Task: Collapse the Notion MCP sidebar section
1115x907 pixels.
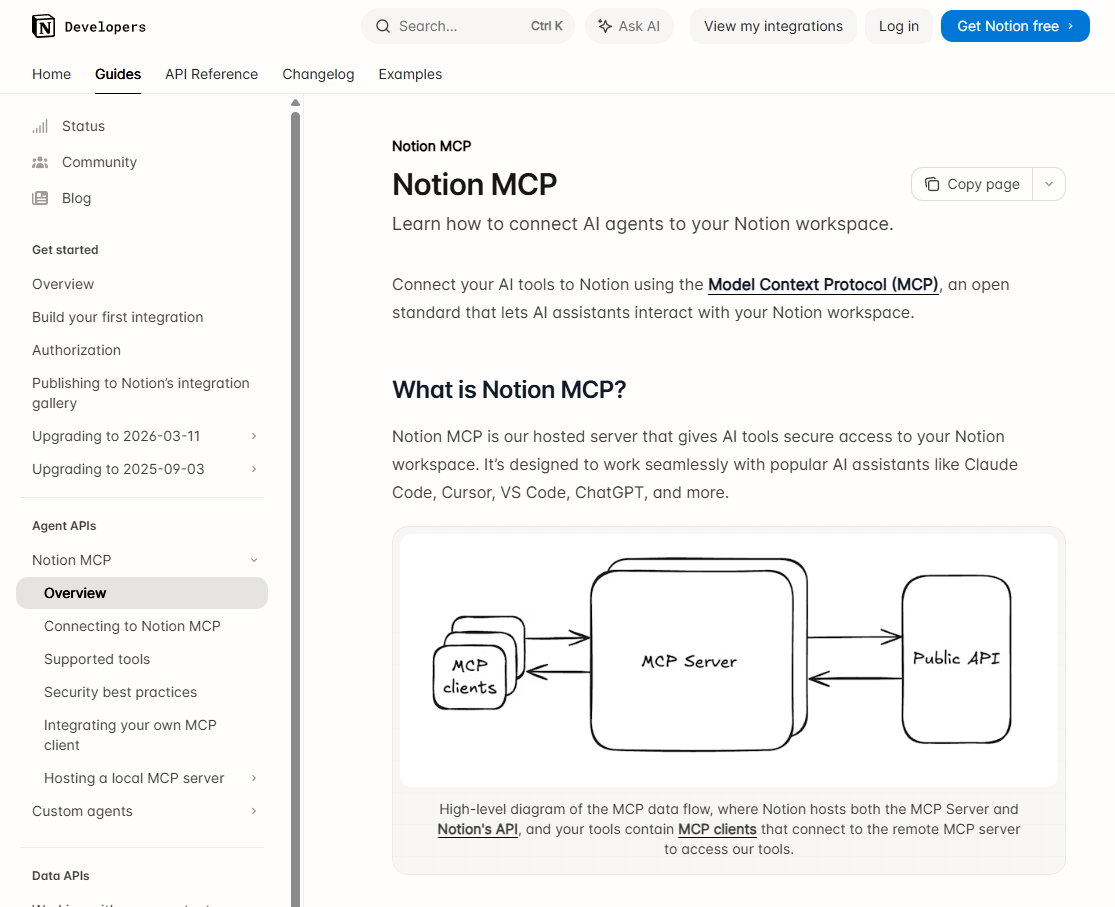Action: 253,560
